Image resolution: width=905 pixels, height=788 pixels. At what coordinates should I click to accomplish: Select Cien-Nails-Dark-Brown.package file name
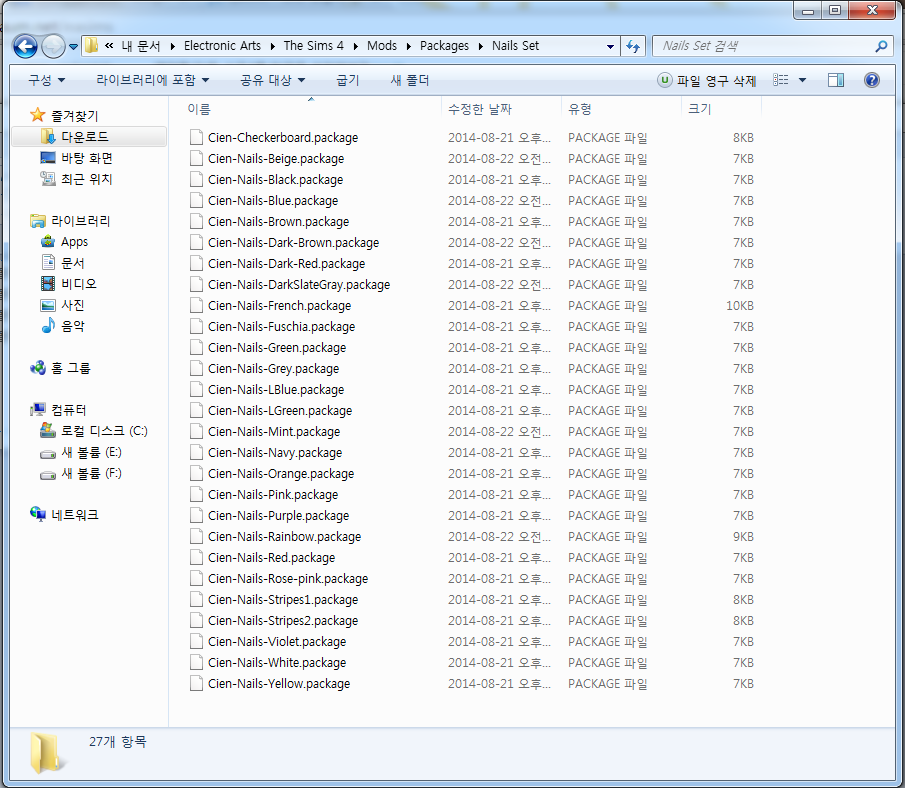(293, 242)
